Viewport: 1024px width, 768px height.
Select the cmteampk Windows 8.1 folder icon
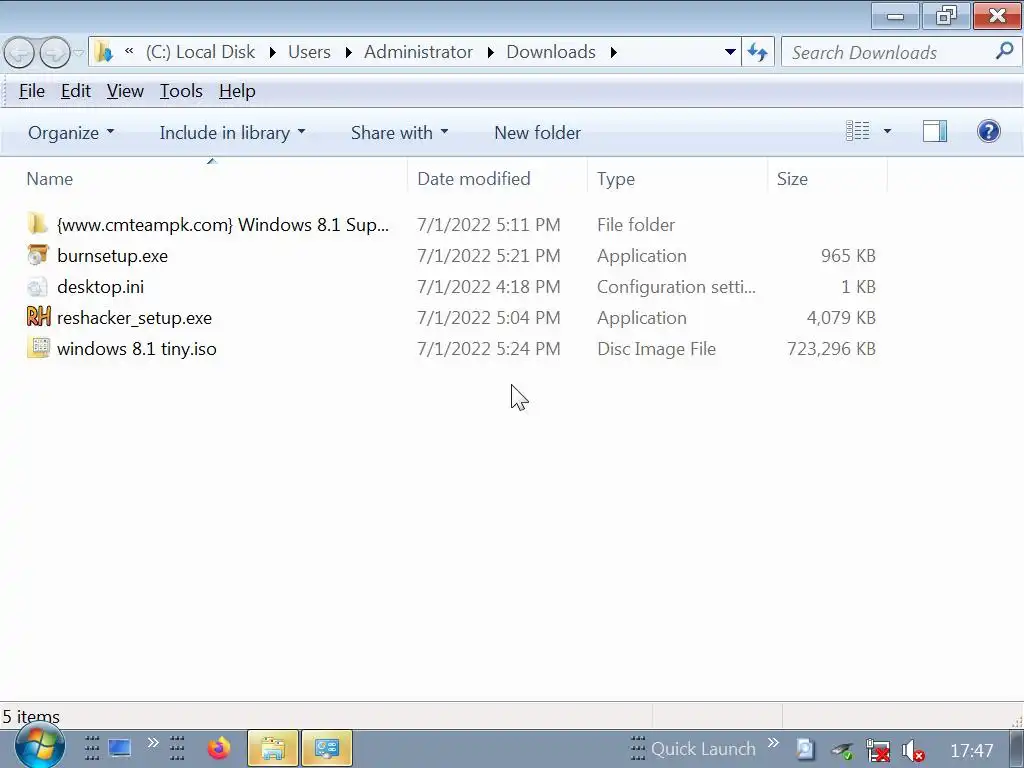[x=37, y=224]
